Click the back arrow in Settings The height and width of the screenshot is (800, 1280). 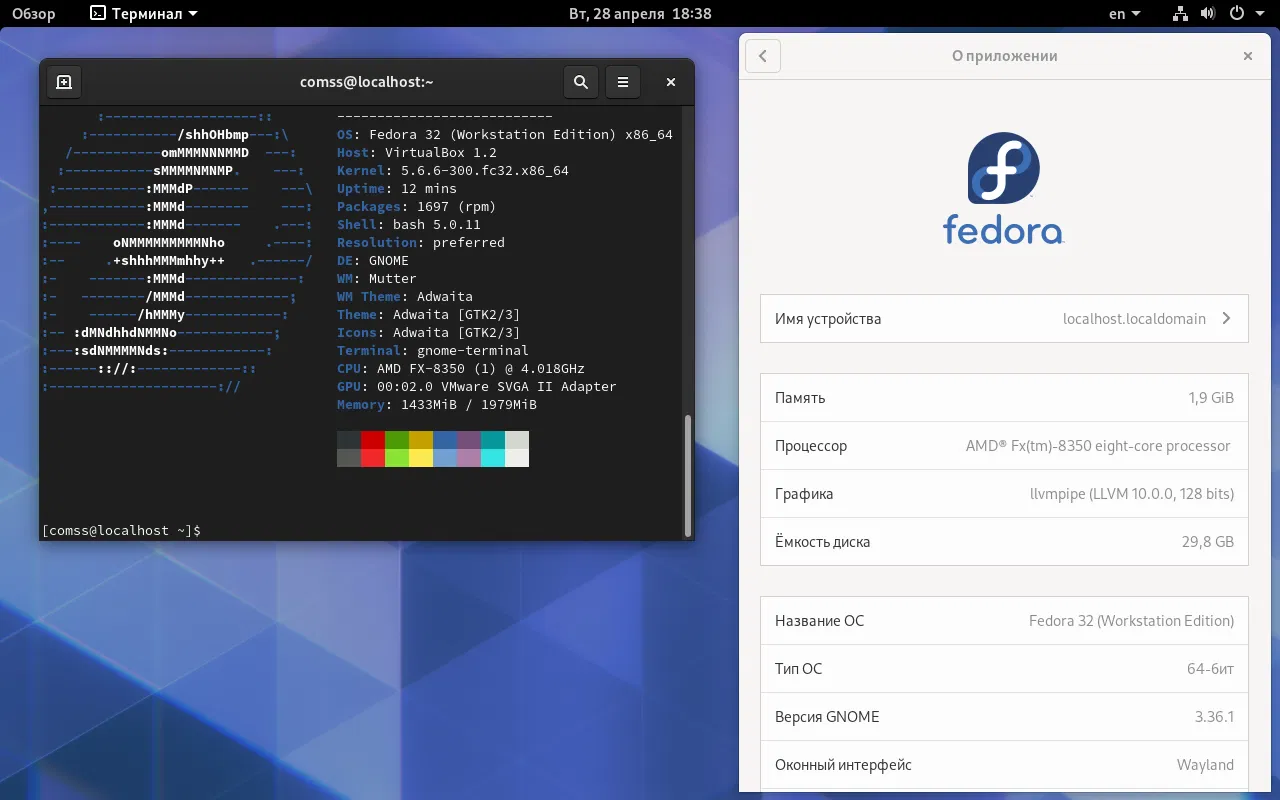[x=763, y=56]
